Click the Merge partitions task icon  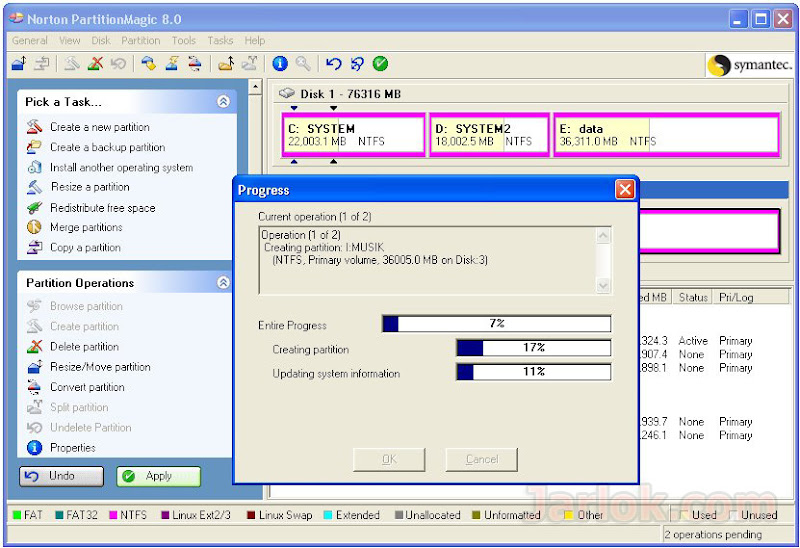click(x=34, y=227)
